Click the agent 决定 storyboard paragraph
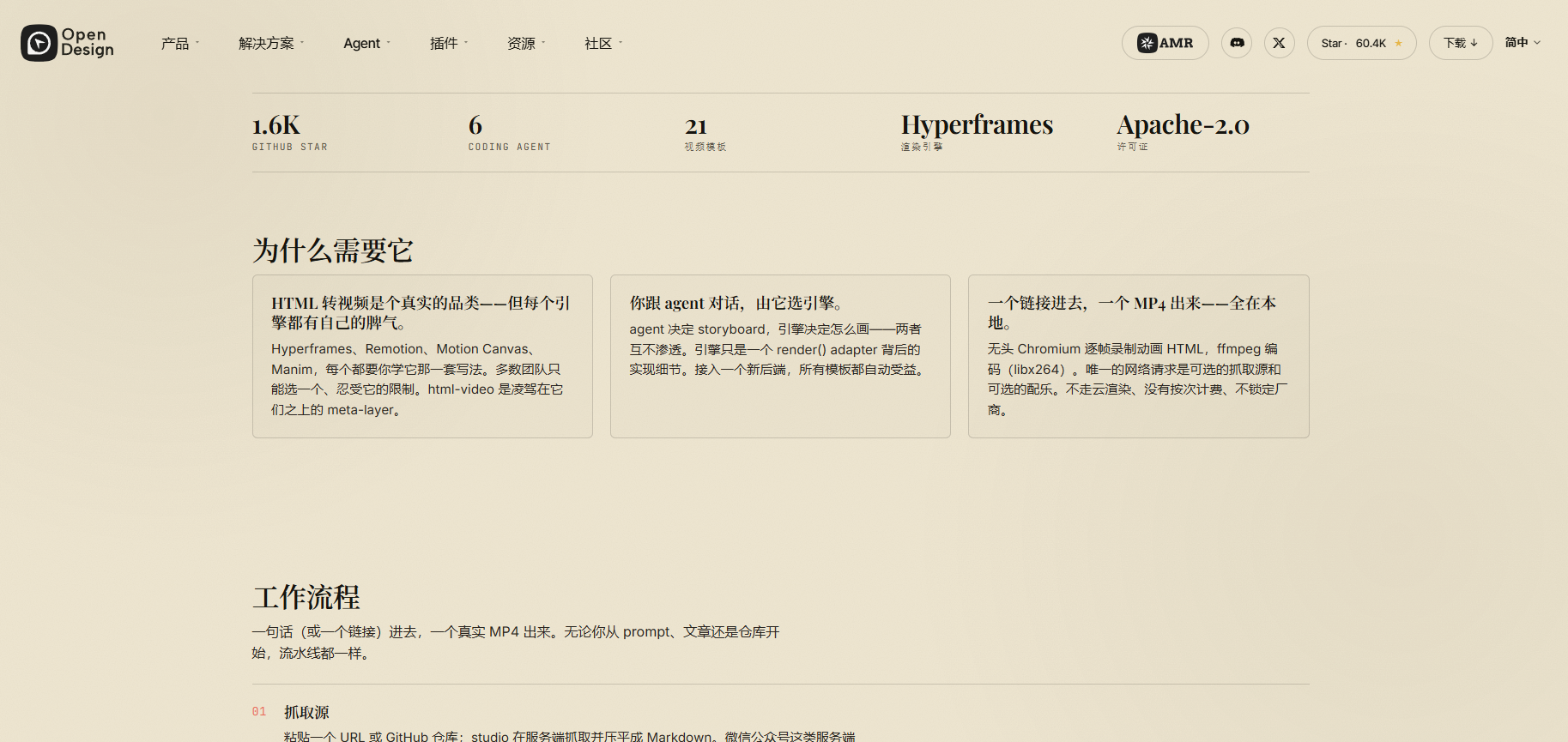This screenshot has height=742, width=1568. (x=777, y=349)
